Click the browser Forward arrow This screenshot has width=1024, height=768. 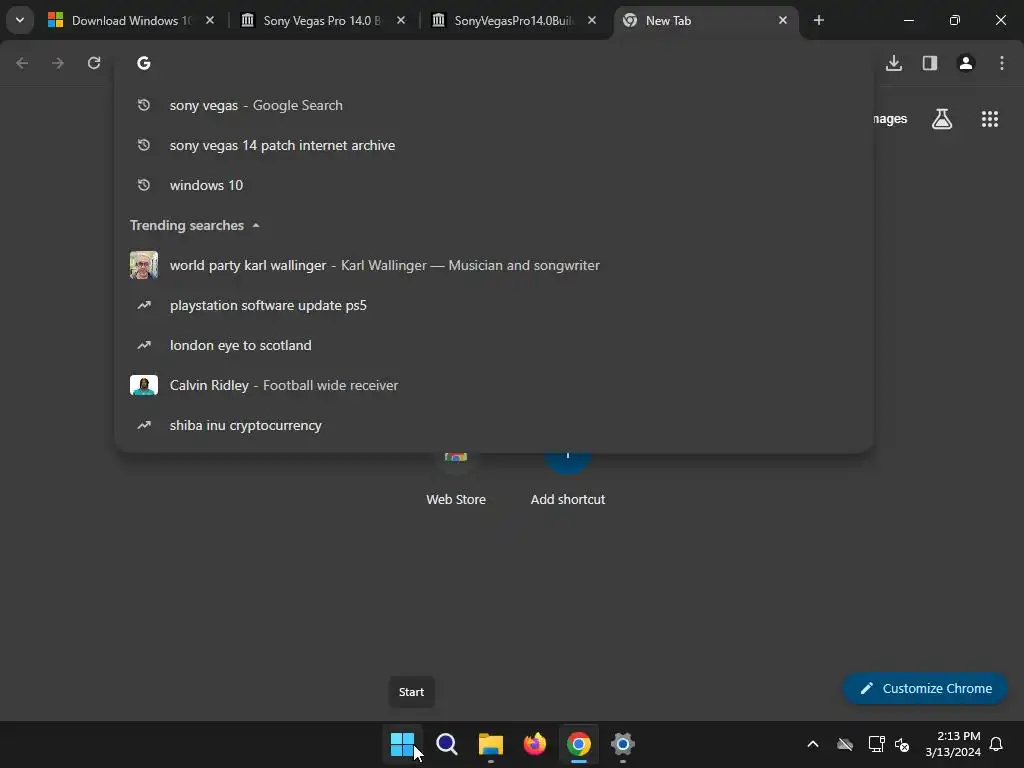[58, 63]
